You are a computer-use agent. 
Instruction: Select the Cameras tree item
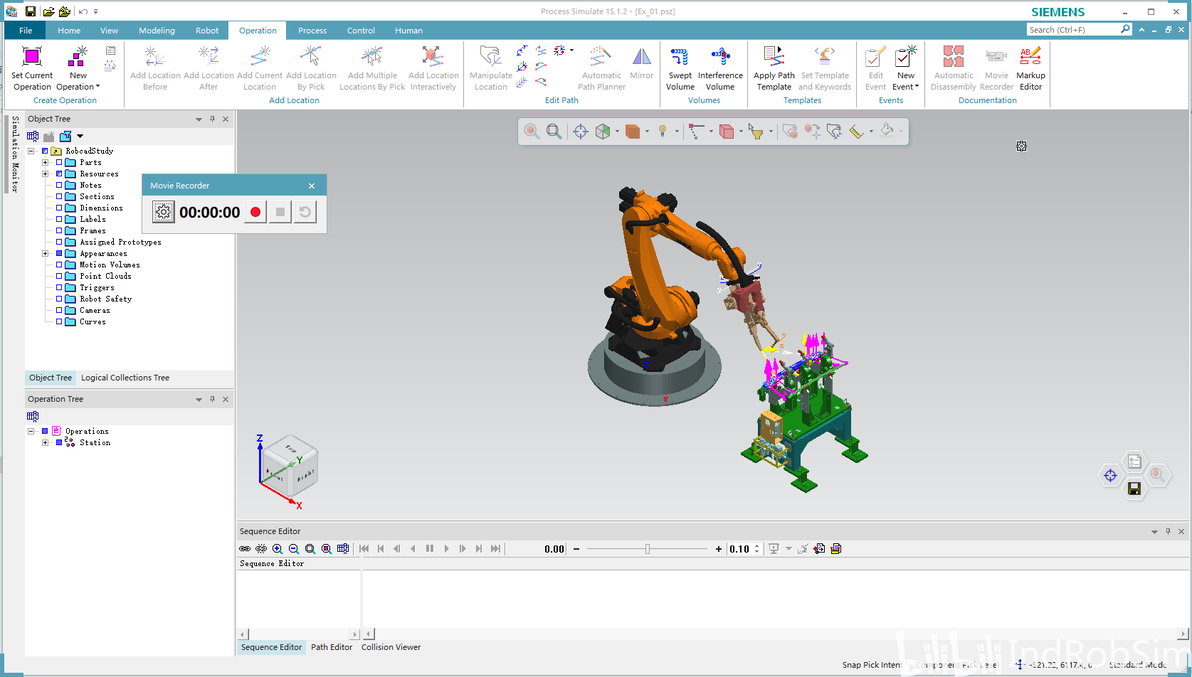click(95, 311)
